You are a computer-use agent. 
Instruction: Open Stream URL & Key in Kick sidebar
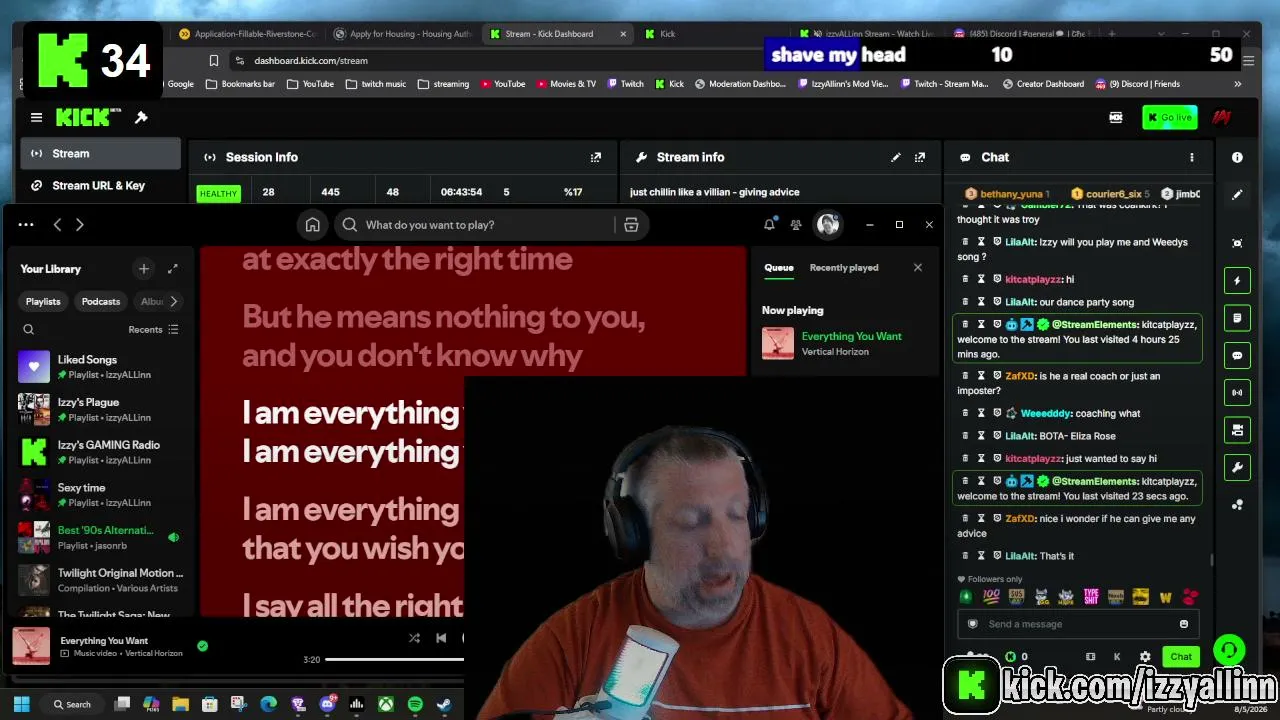click(100, 185)
